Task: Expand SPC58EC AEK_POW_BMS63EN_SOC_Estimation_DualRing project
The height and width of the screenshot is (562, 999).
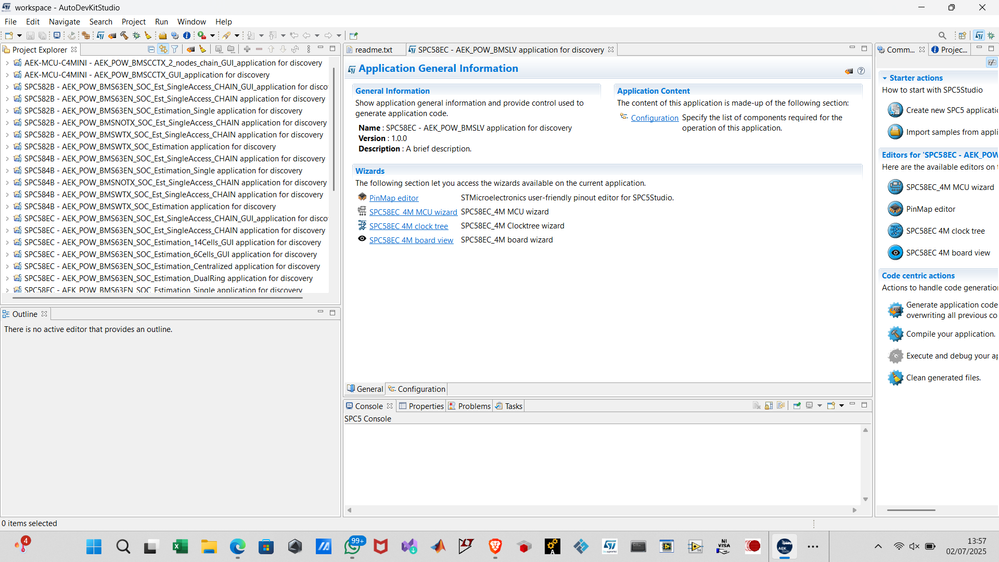Action: [x=7, y=278]
